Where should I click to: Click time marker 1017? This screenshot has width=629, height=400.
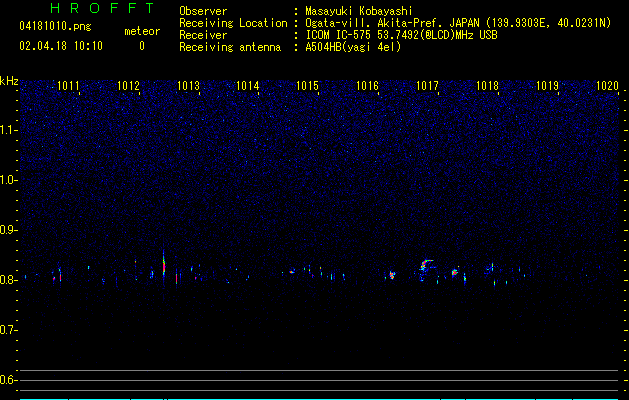click(x=428, y=85)
